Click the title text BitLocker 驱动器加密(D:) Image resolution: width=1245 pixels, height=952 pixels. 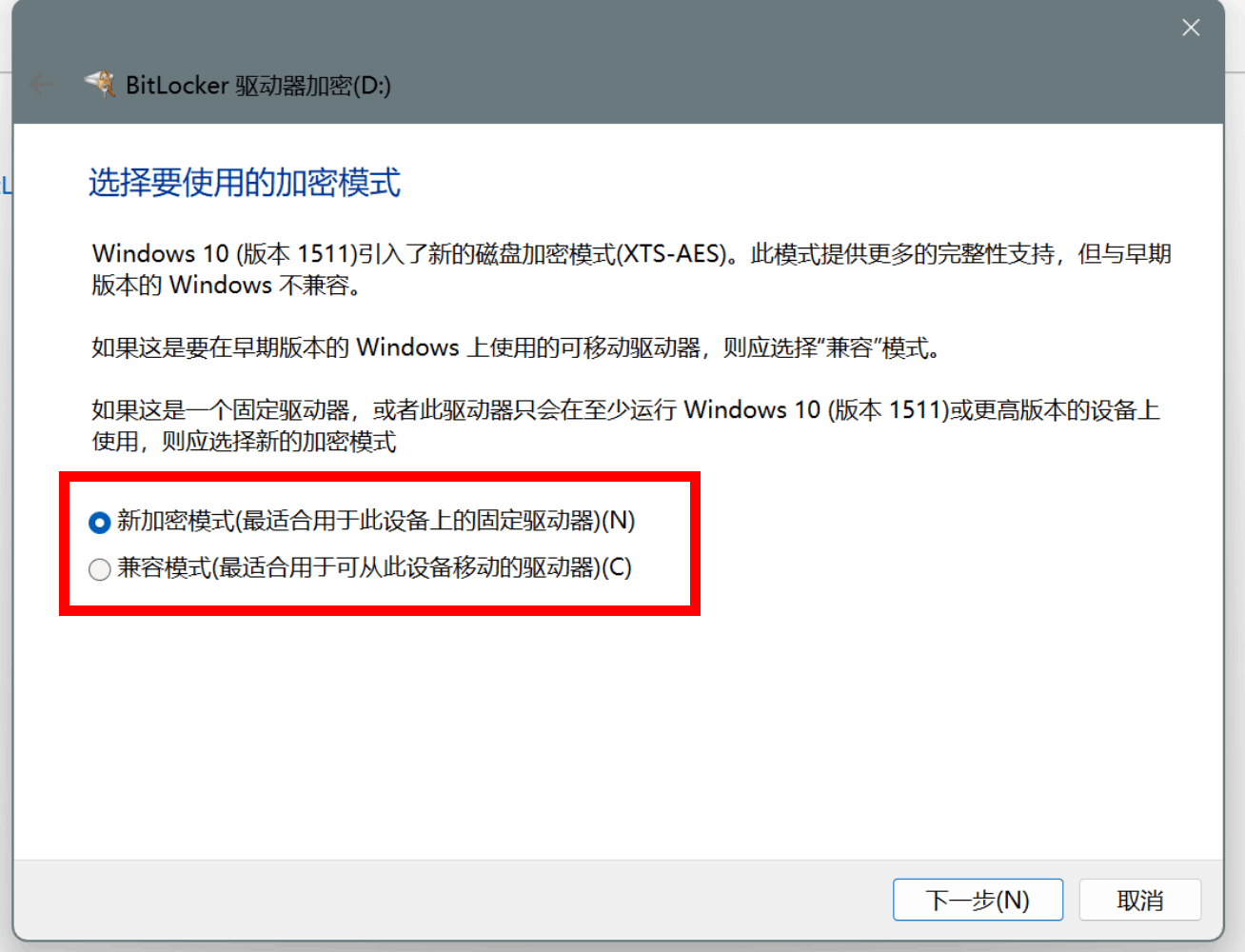[x=258, y=86]
